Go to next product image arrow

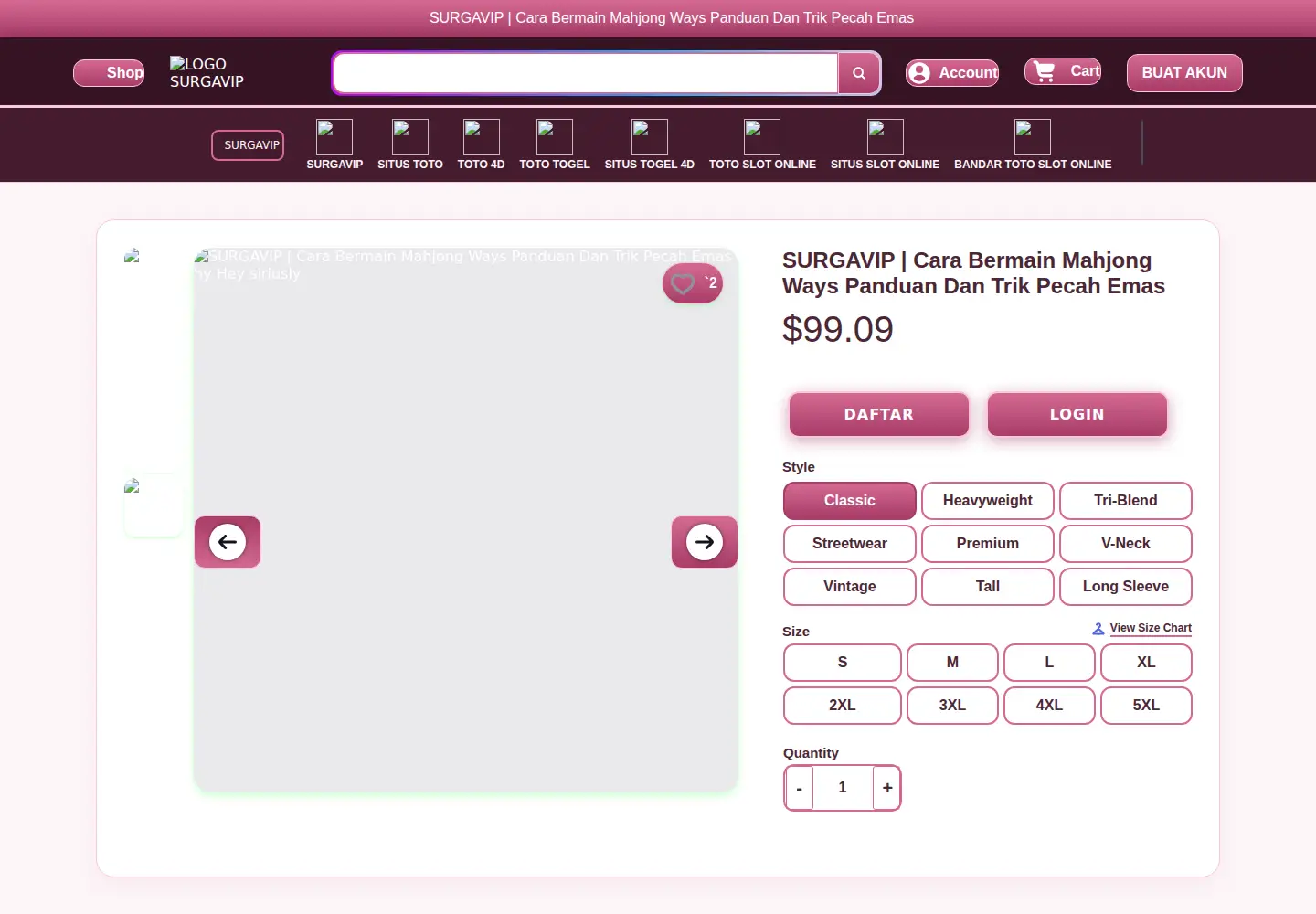tap(705, 542)
